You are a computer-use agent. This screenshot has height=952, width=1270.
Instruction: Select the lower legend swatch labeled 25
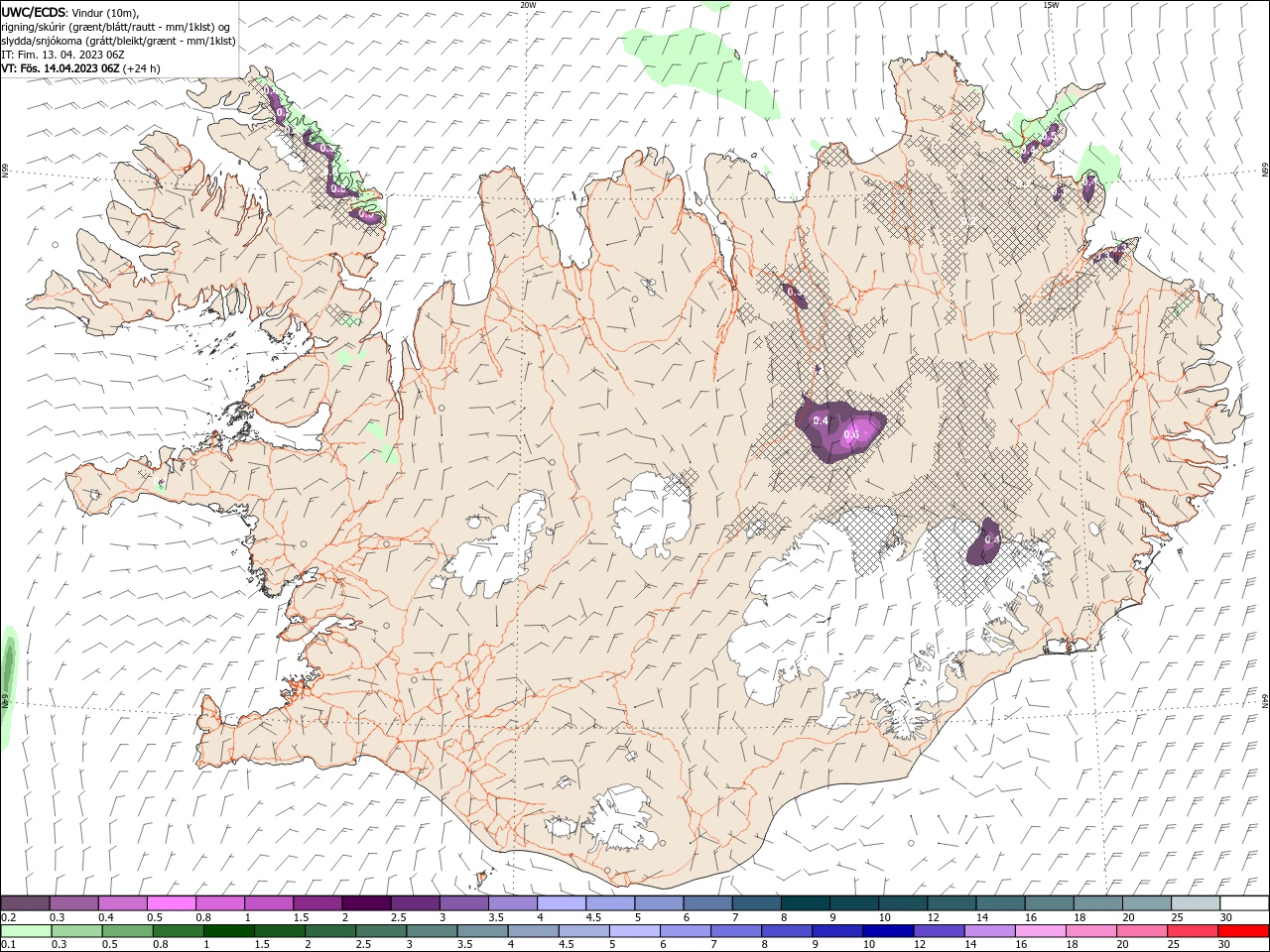coord(1194,931)
